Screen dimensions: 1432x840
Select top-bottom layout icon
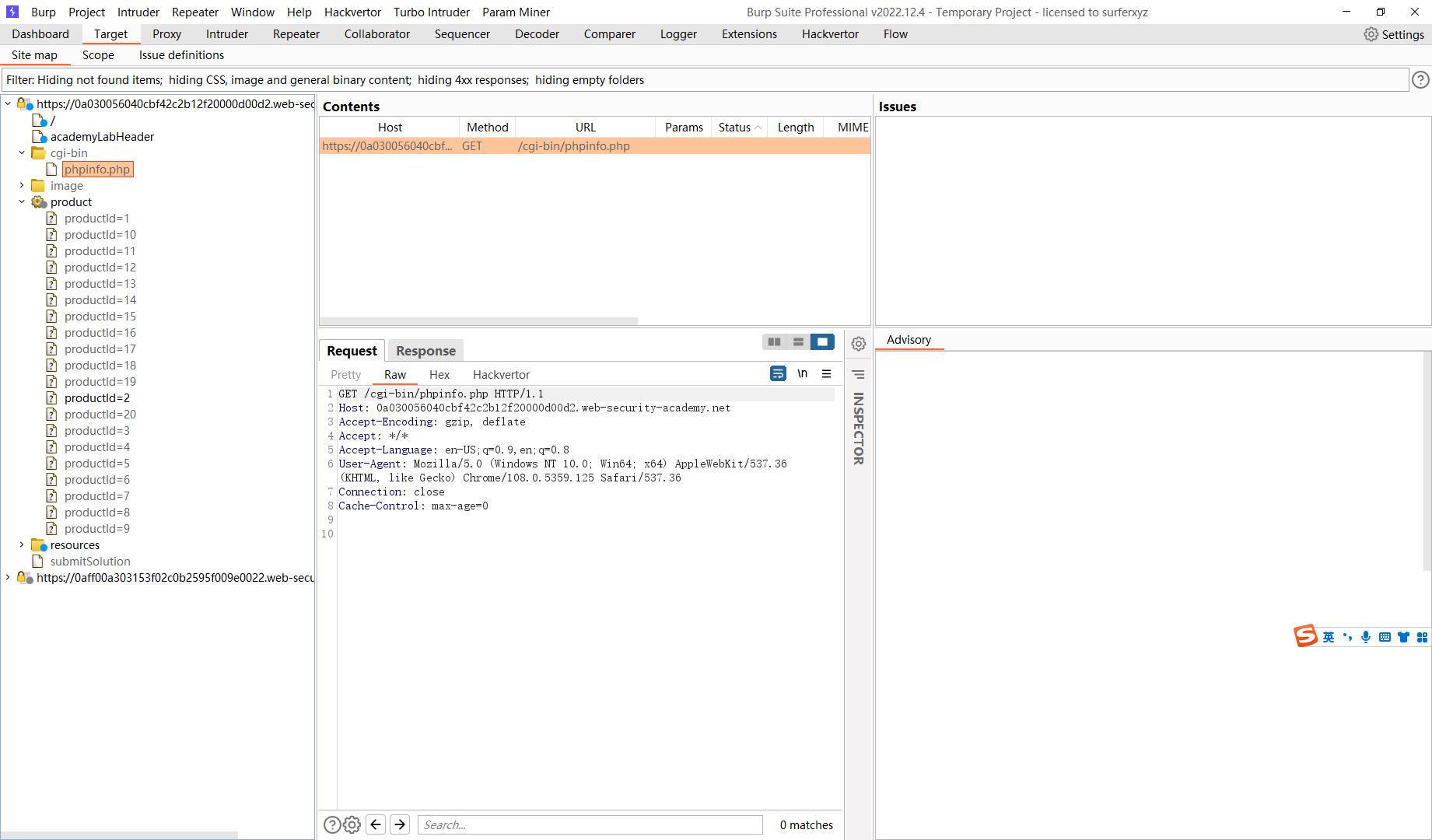coord(798,341)
